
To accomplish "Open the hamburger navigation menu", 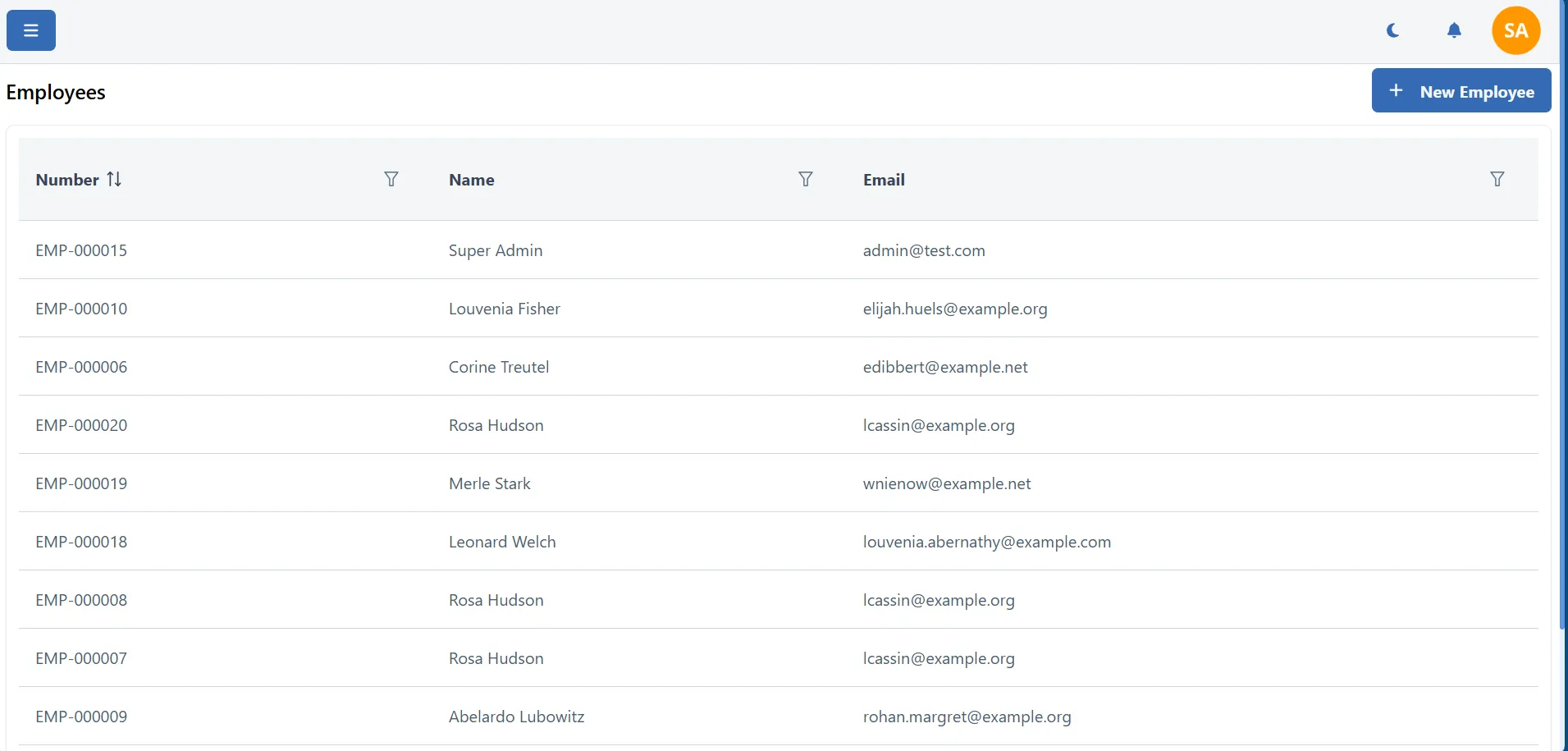I will pos(30,30).
